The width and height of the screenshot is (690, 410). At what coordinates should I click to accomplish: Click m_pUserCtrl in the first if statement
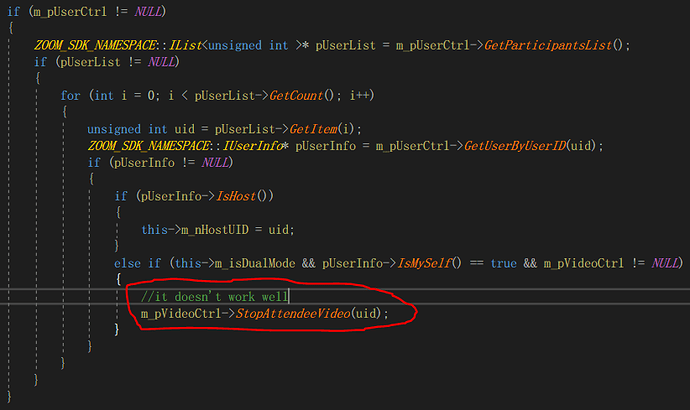[70, 11]
